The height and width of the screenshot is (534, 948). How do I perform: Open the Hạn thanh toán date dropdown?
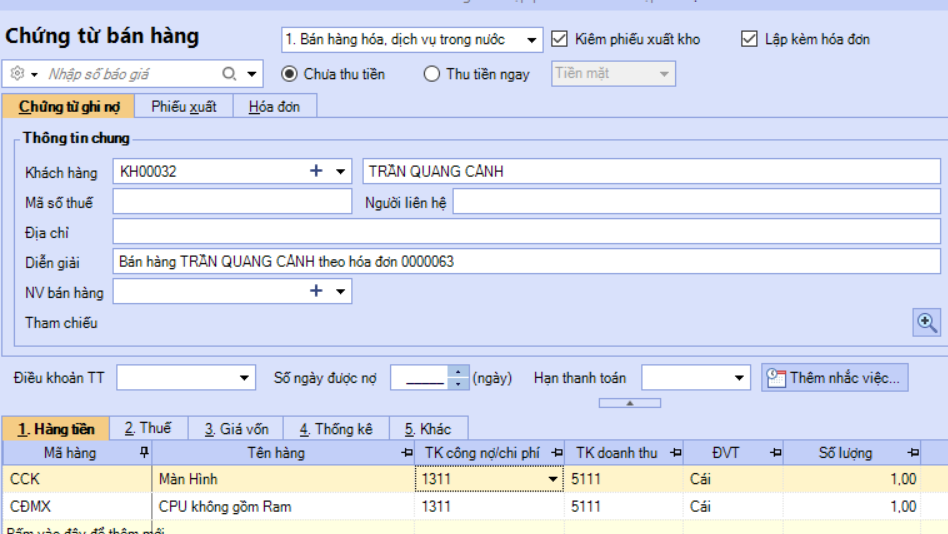coord(740,378)
